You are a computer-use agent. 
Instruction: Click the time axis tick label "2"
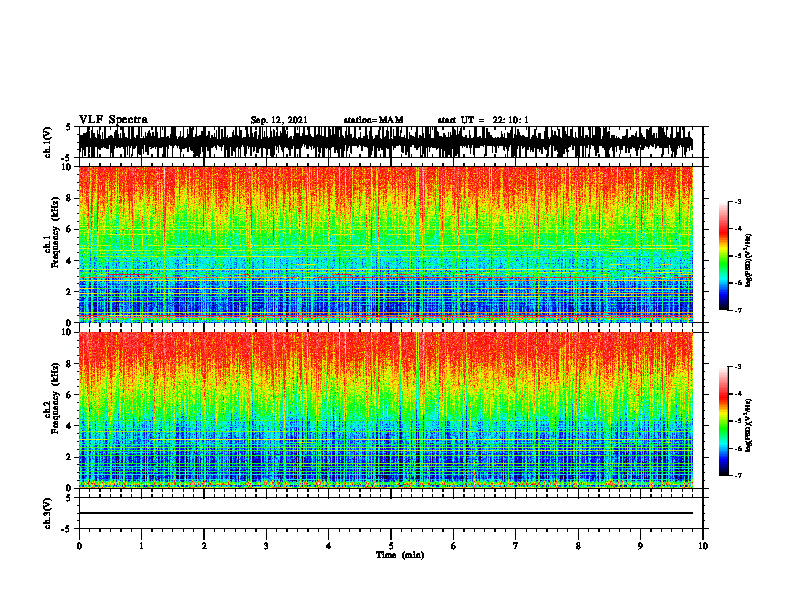(x=204, y=546)
